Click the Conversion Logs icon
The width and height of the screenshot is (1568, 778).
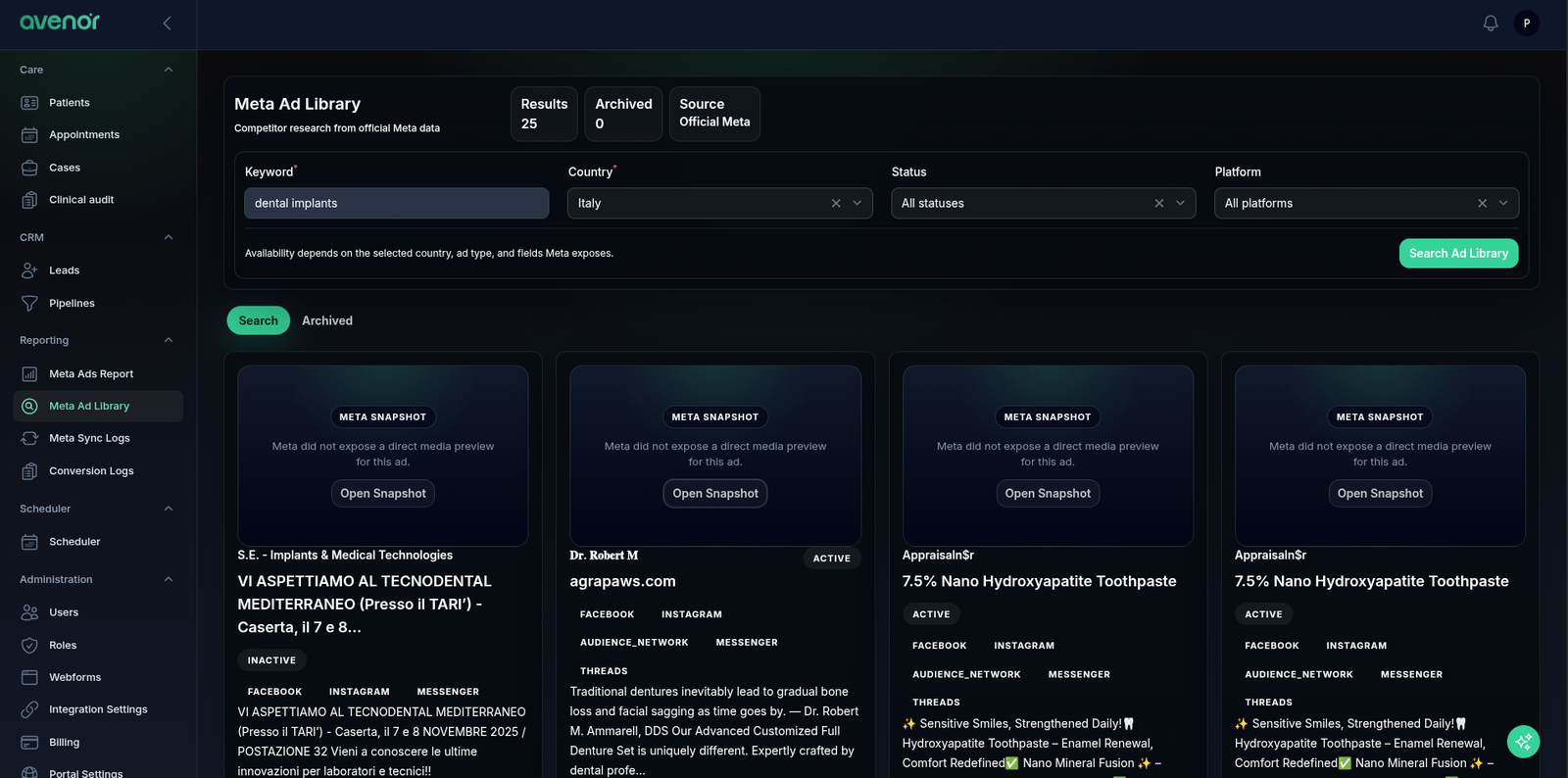point(29,471)
